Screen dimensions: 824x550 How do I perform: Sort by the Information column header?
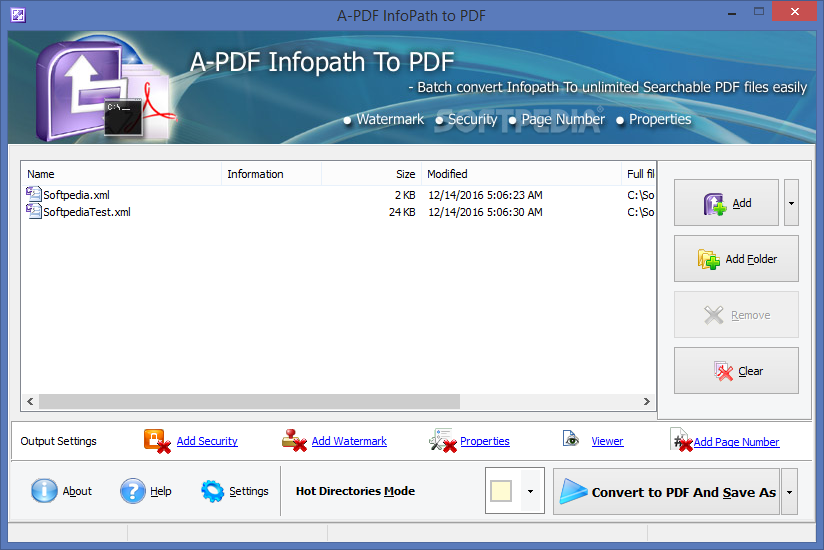[271, 174]
